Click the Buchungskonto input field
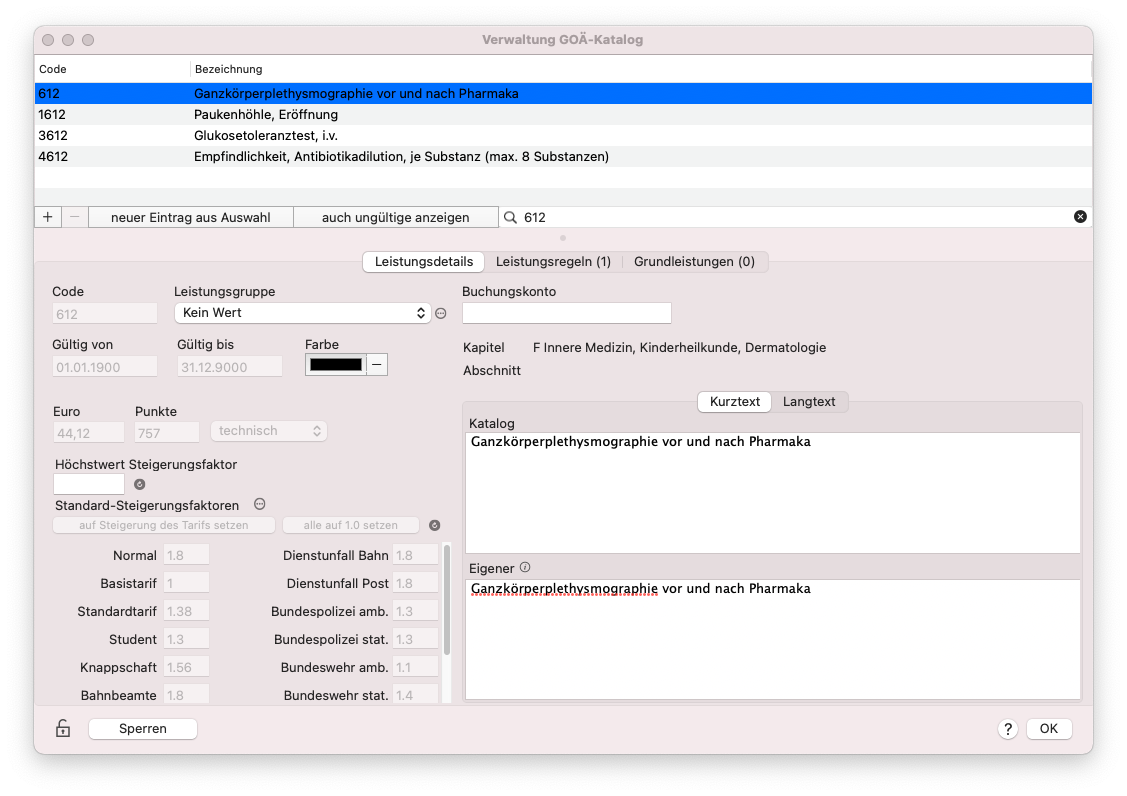1127x796 pixels. (x=566, y=314)
